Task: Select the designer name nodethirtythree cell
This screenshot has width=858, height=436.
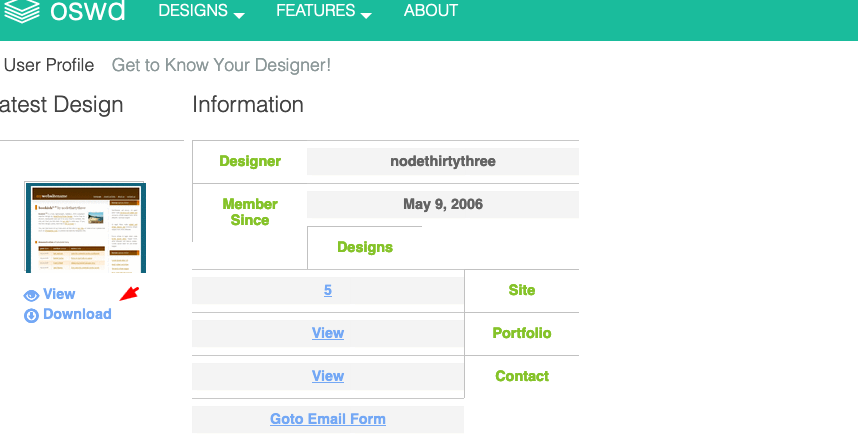Action: tap(443, 161)
